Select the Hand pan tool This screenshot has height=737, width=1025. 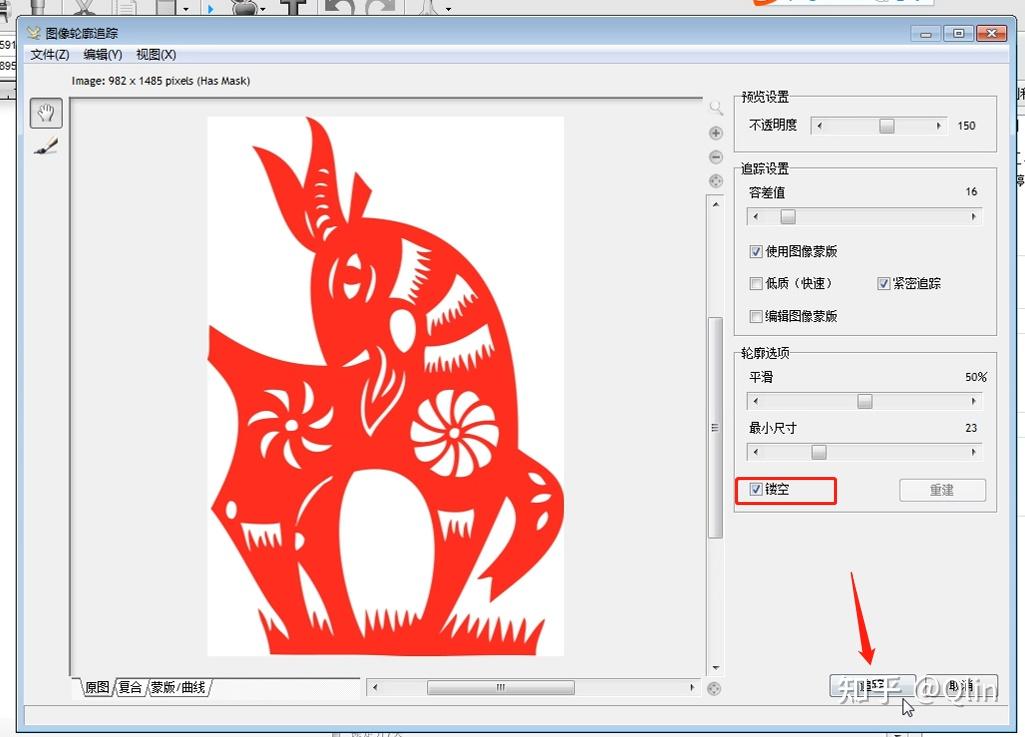[x=45, y=113]
